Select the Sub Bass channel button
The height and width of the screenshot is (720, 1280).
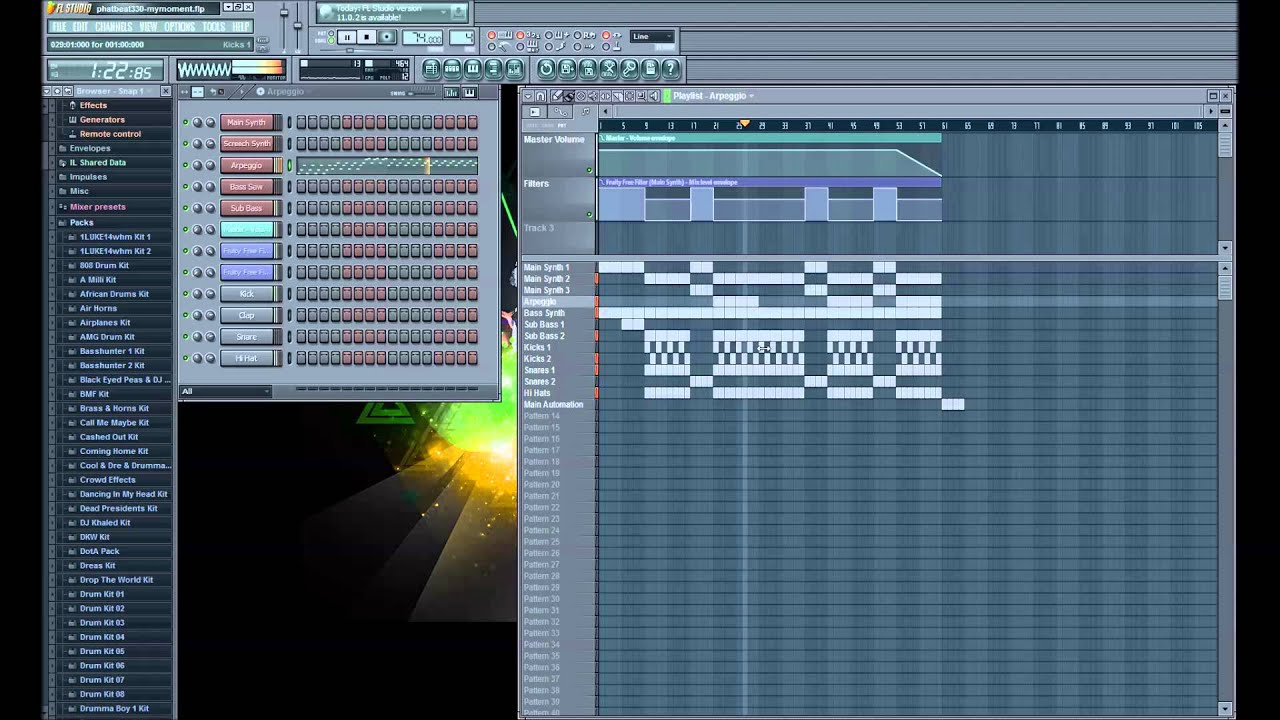point(246,209)
